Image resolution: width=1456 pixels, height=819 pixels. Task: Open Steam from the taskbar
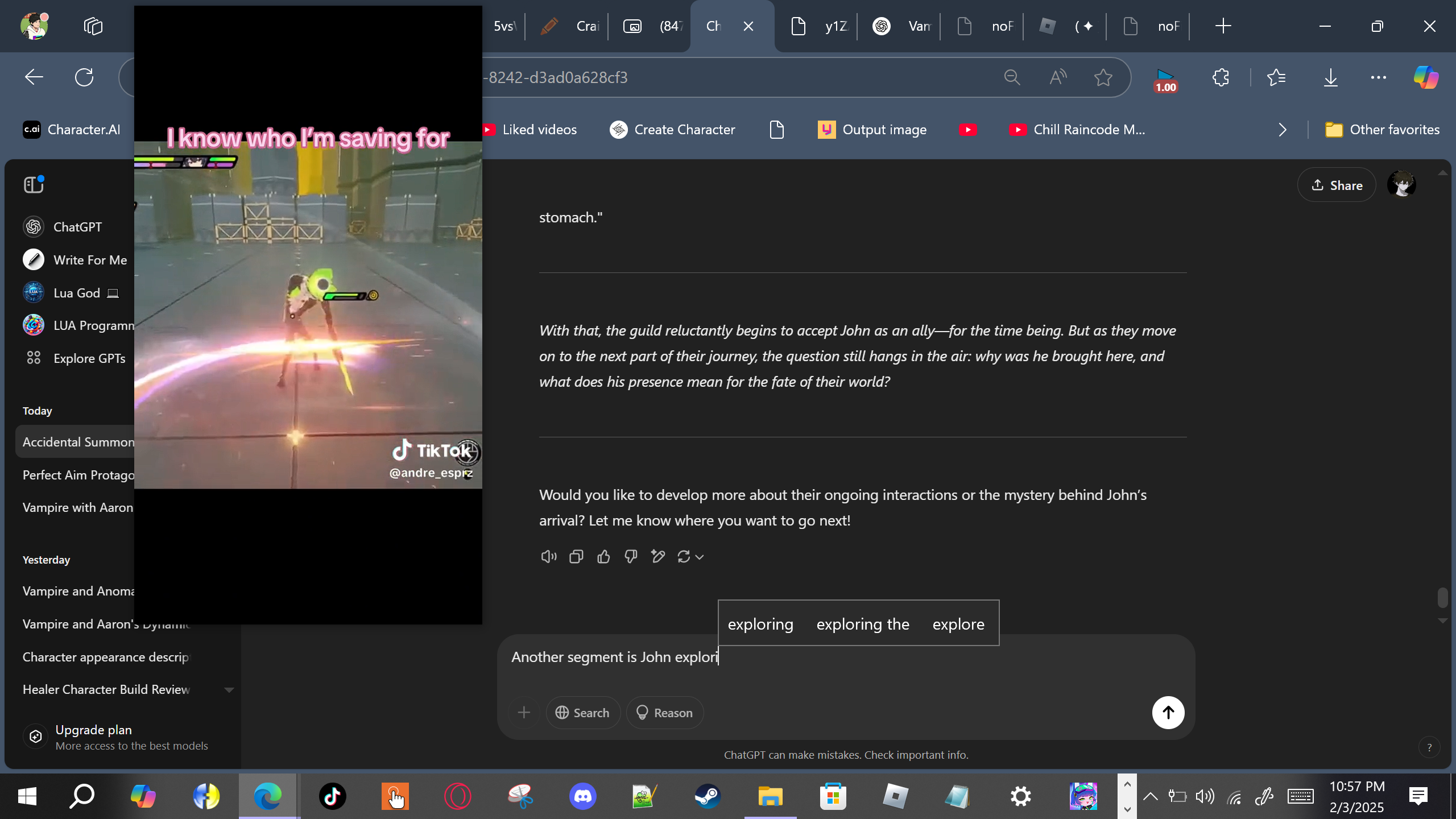point(708,796)
